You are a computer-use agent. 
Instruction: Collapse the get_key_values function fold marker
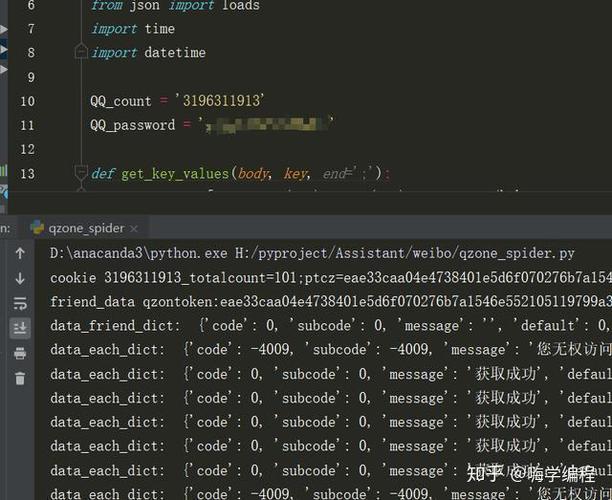click(81, 172)
